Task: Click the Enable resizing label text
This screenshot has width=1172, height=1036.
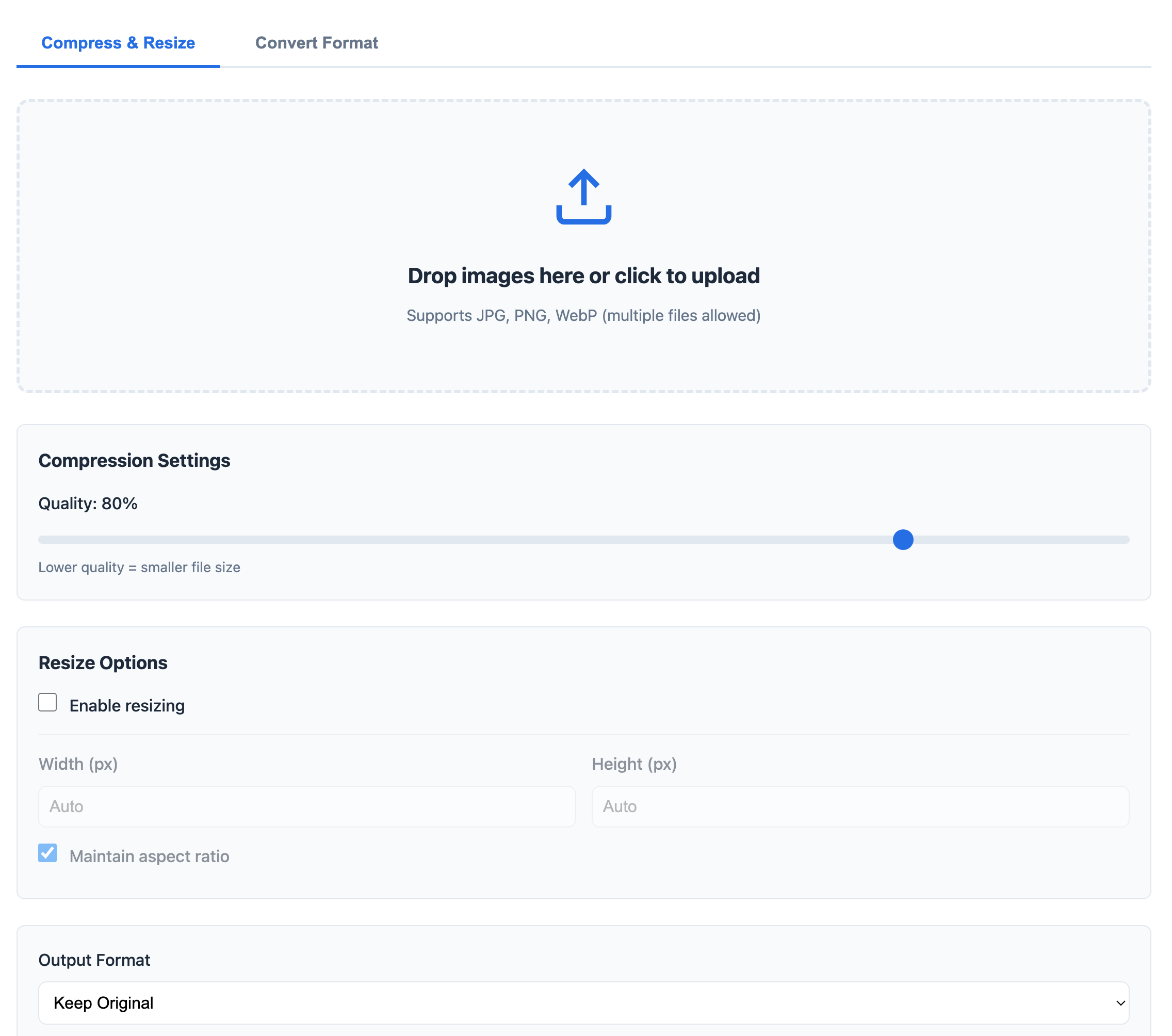Action: [127, 706]
